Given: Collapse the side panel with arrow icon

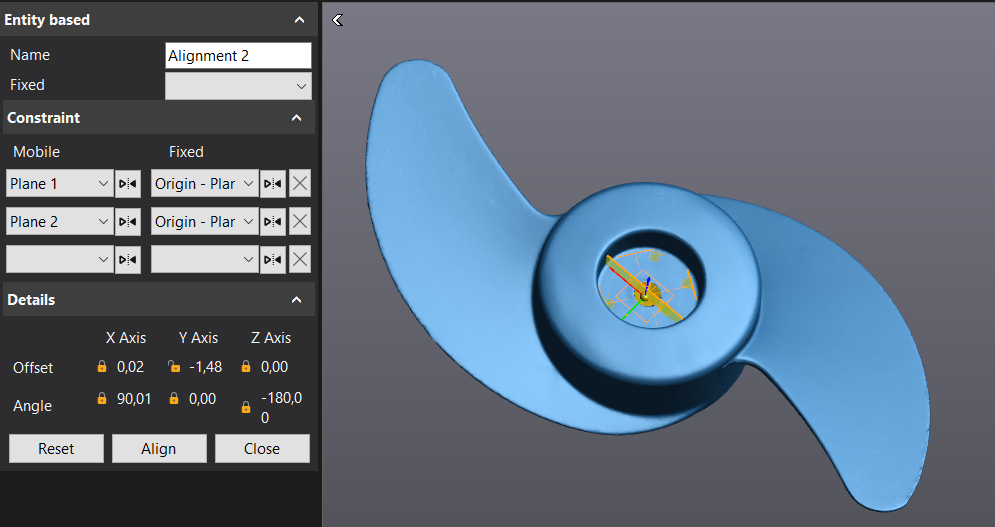Looking at the screenshot, I should (x=338, y=20).
